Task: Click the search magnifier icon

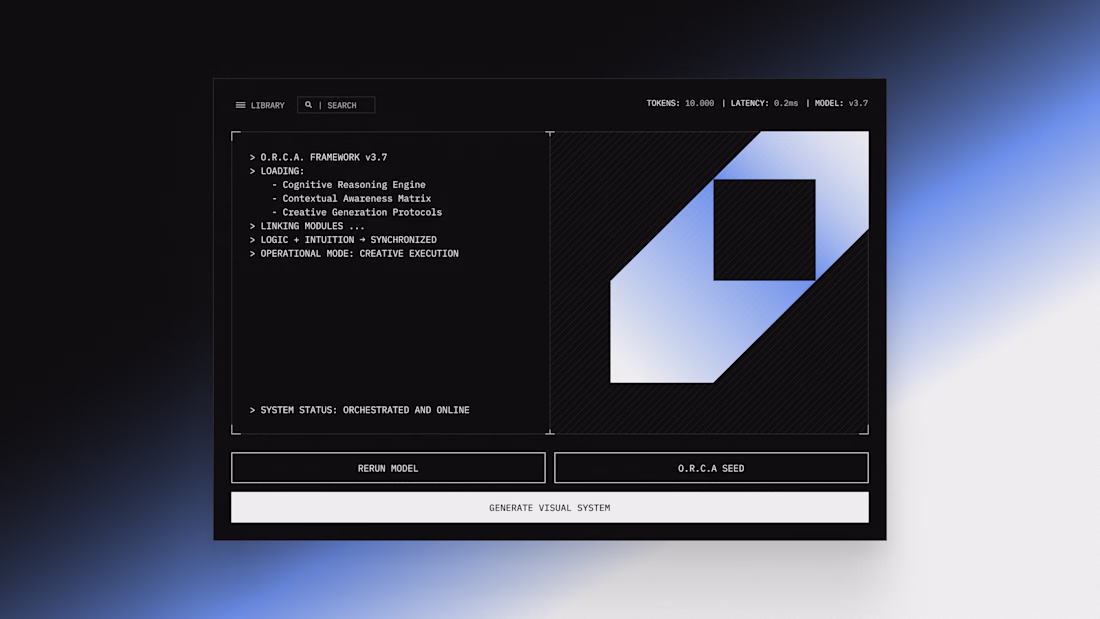Action: 308,105
